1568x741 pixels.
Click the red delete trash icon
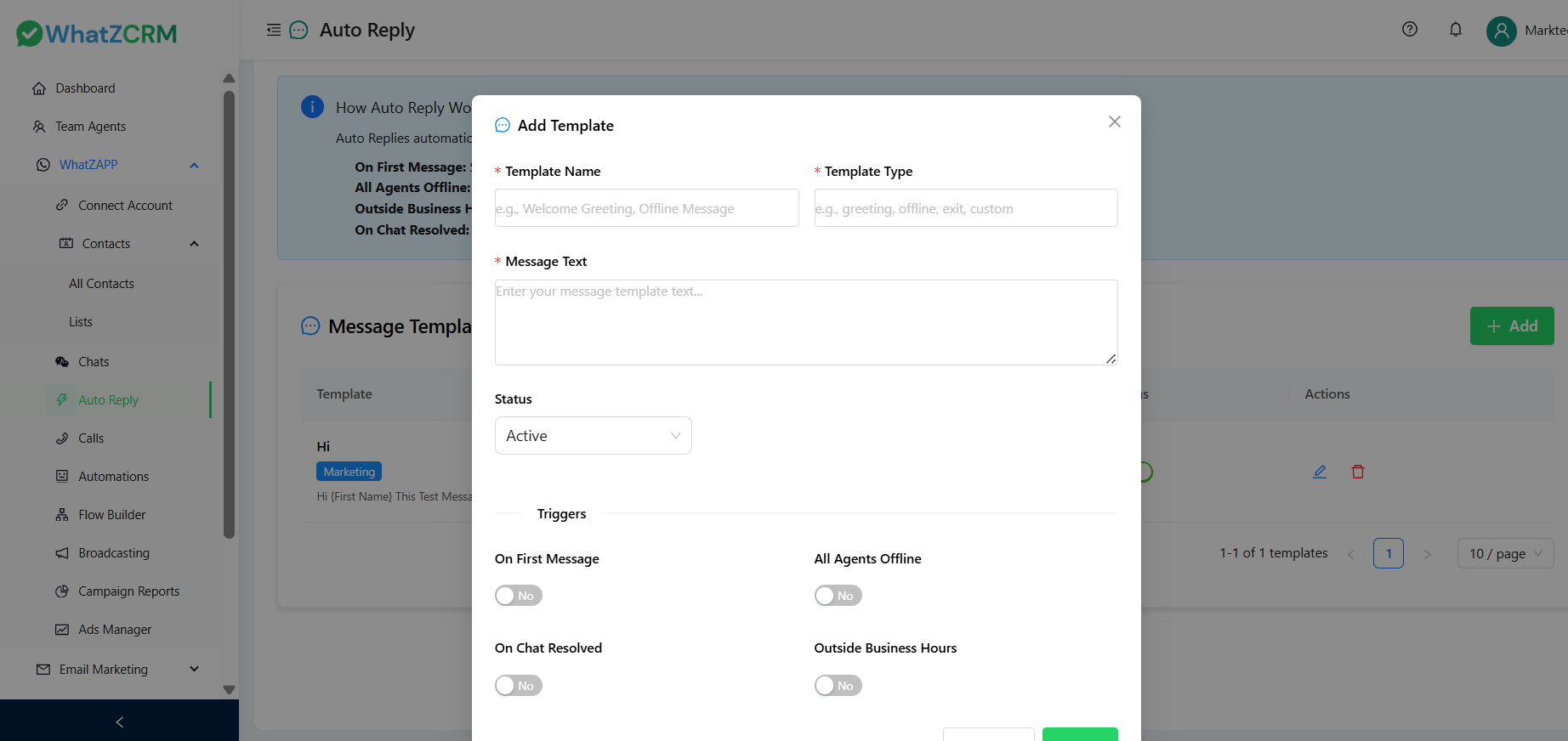(1357, 472)
